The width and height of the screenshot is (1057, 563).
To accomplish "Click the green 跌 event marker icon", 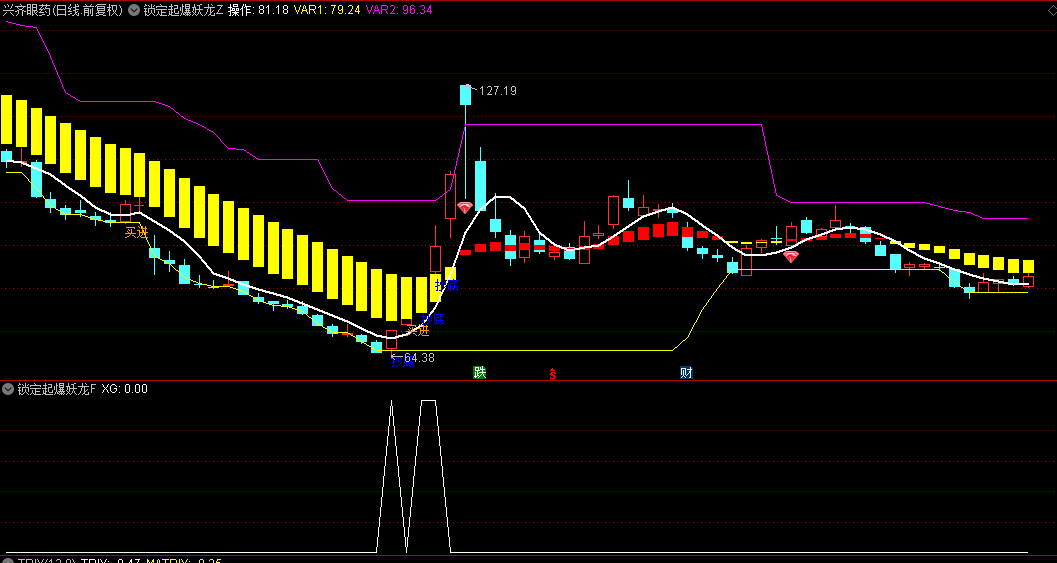I will pyautogui.click(x=480, y=373).
